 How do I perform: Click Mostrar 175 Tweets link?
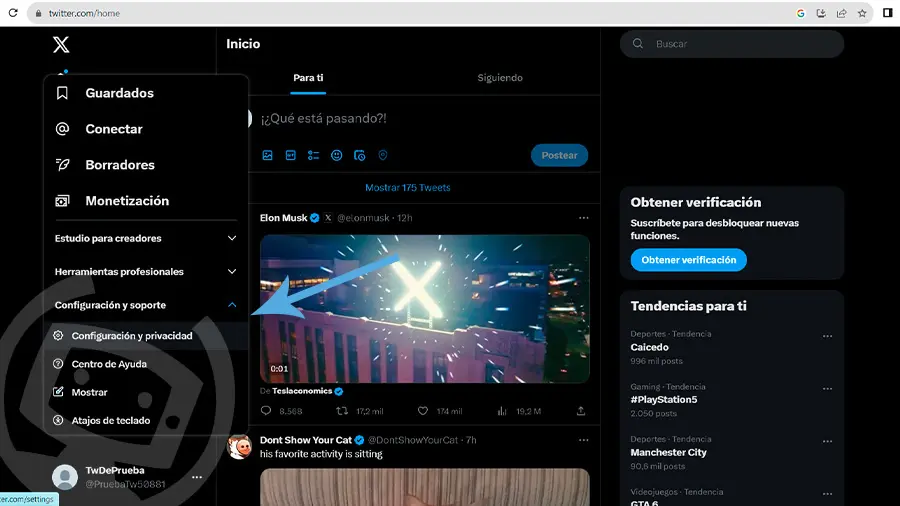pyautogui.click(x=408, y=188)
